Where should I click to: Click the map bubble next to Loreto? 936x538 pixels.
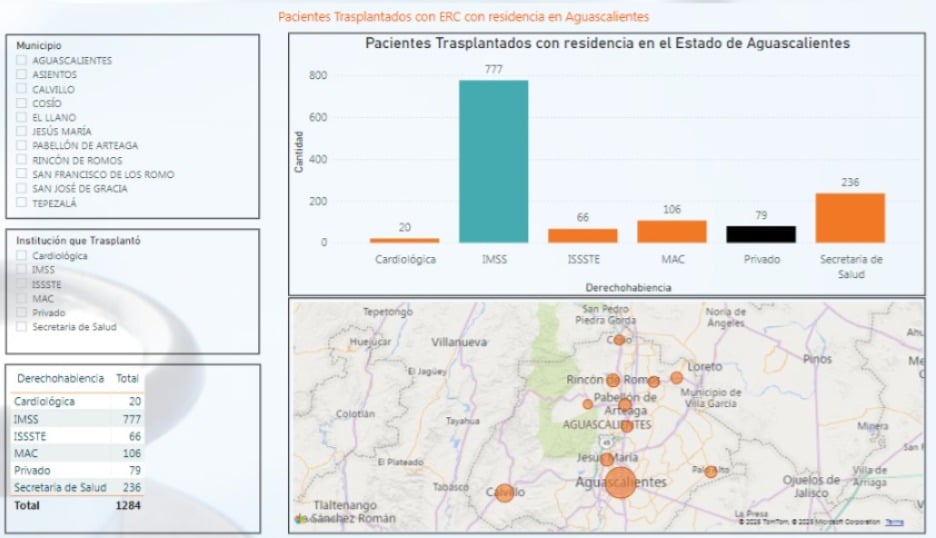(677, 378)
